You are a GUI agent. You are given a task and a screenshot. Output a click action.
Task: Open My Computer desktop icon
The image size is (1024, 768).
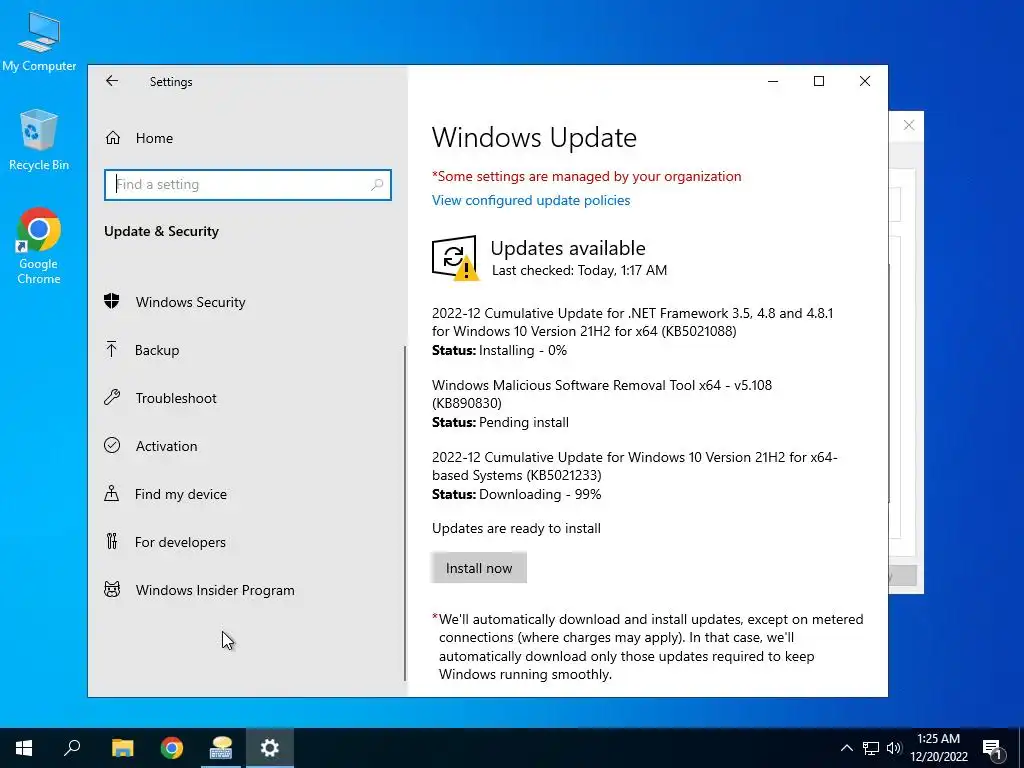point(39,42)
